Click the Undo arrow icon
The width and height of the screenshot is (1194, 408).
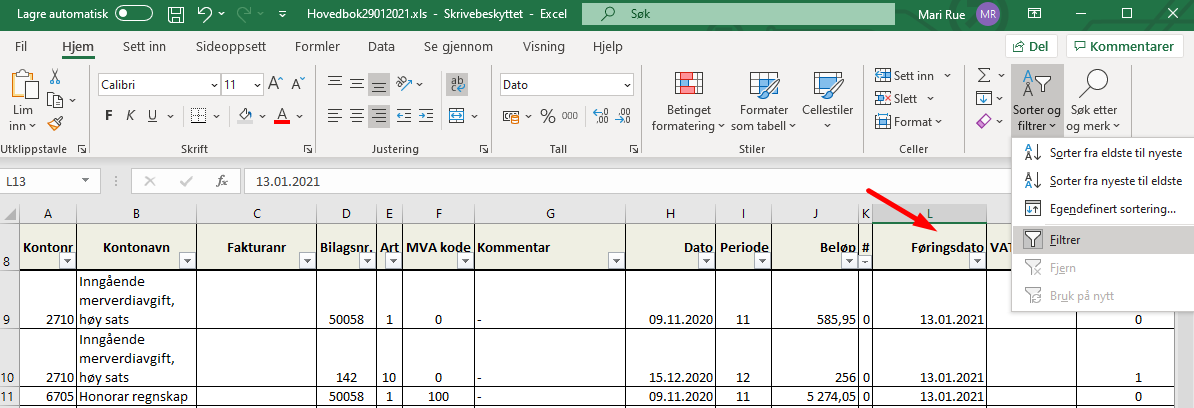click(x=205, y=15)
